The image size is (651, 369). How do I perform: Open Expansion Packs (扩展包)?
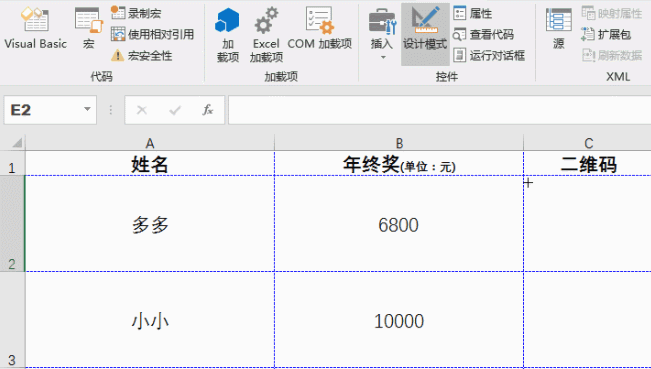point(606,34)
